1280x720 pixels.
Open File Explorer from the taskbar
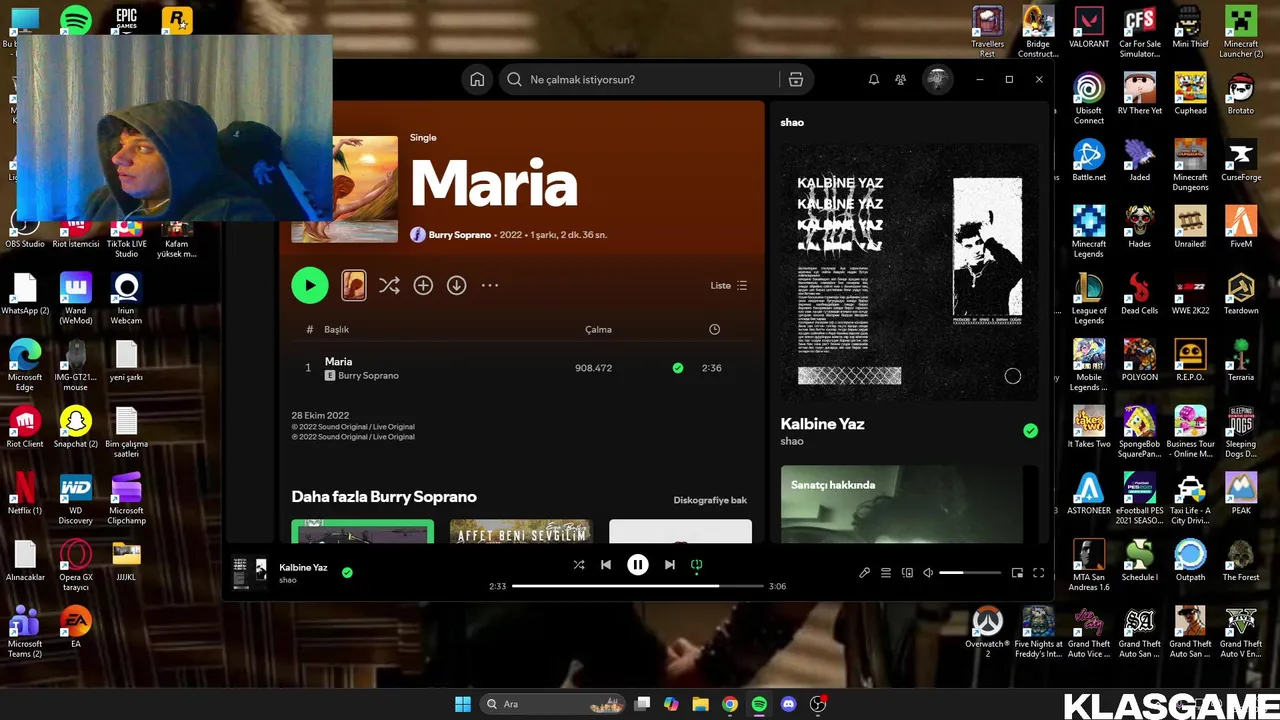tap(701, 704)
